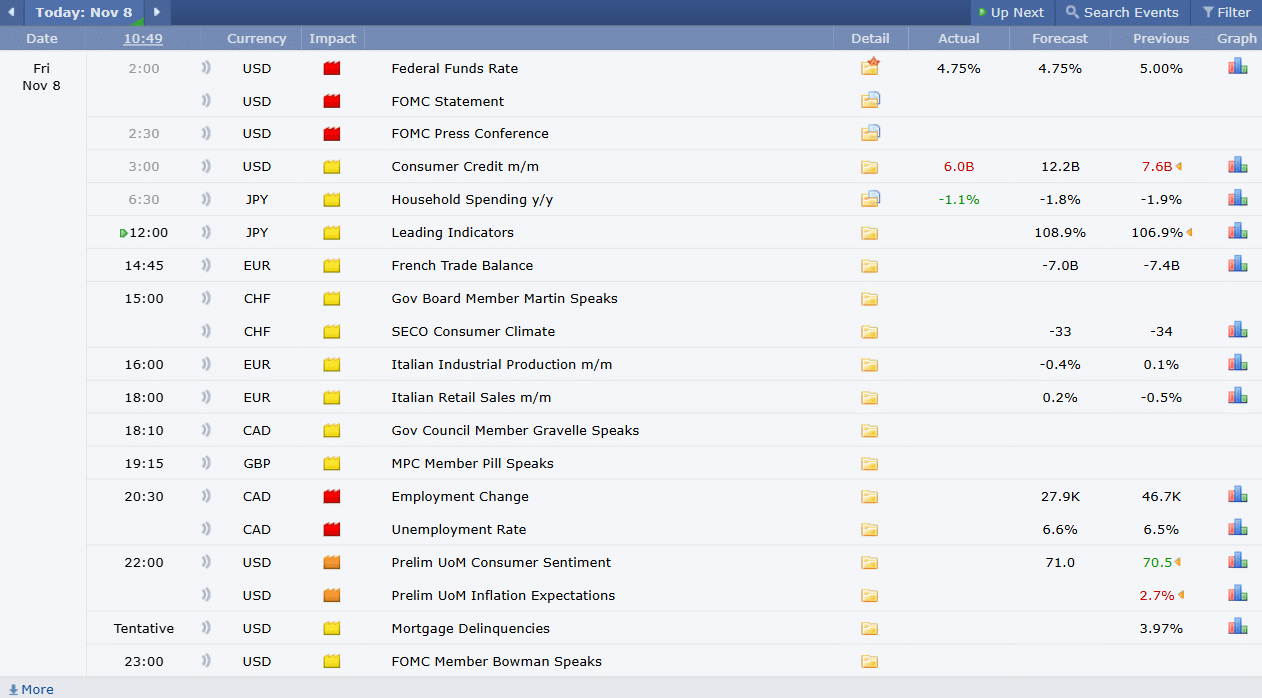Open detail folder for Household Spending y/y
1262x698 pixels.
point(870,198)
